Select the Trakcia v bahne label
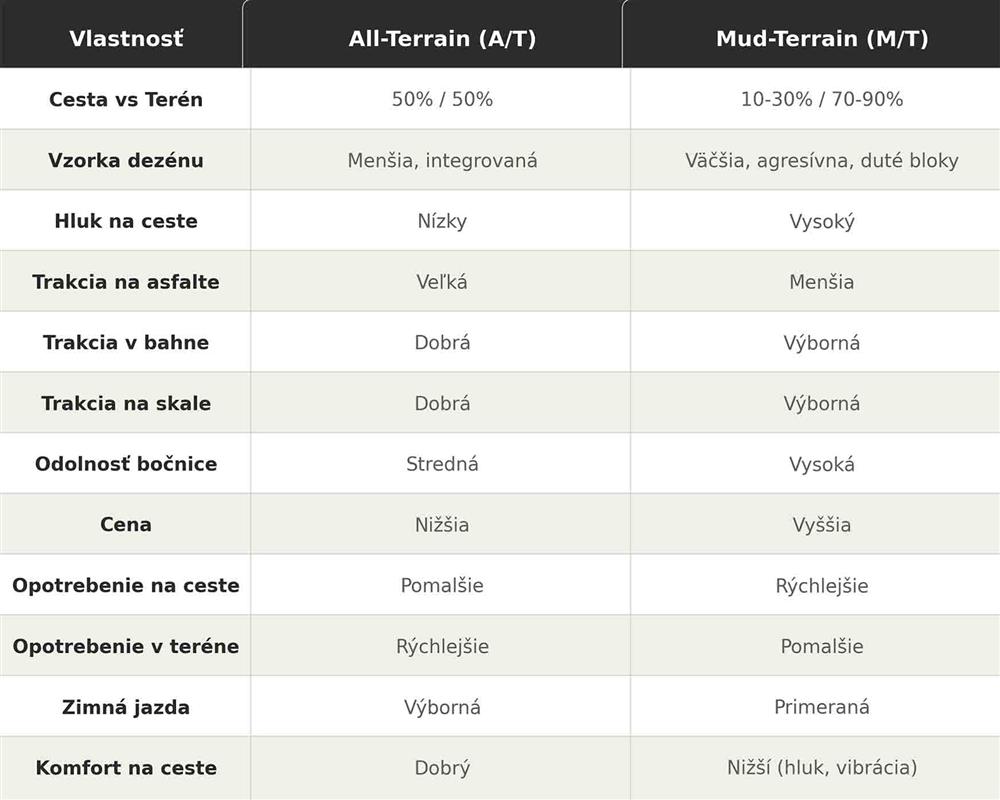Viewport: 1000px width, 800px height. (x=126, y=343)
